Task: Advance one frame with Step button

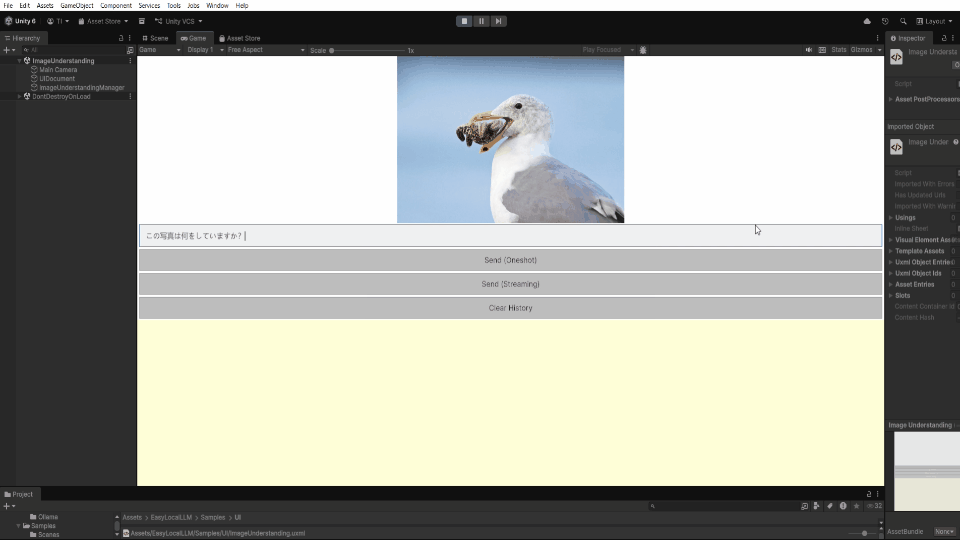Action: [498, 21]
